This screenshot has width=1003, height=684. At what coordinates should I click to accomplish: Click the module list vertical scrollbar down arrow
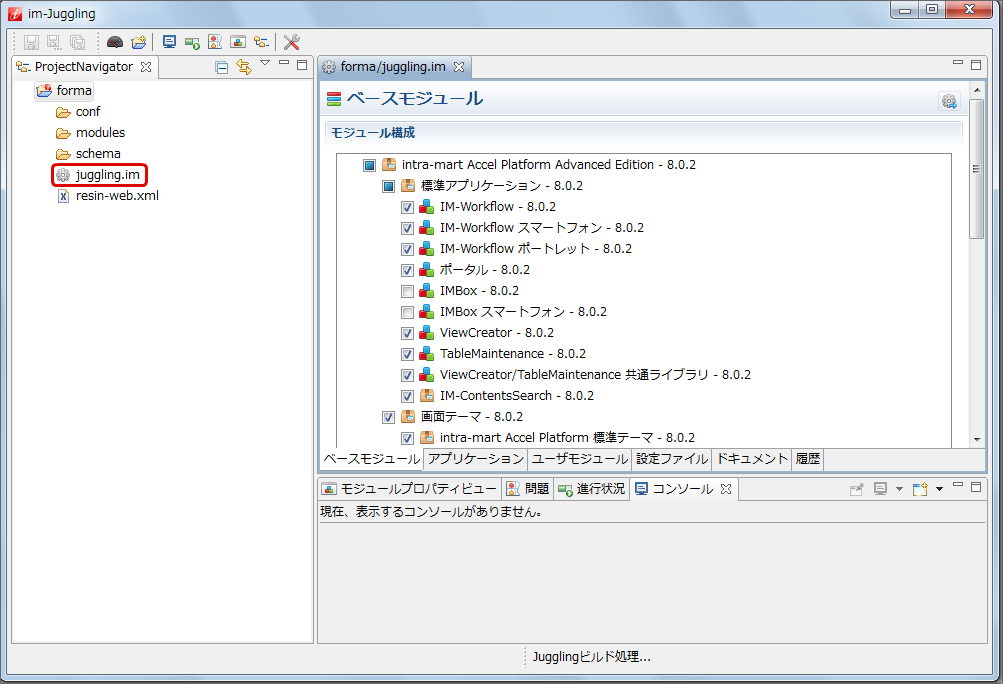[977, 439]
